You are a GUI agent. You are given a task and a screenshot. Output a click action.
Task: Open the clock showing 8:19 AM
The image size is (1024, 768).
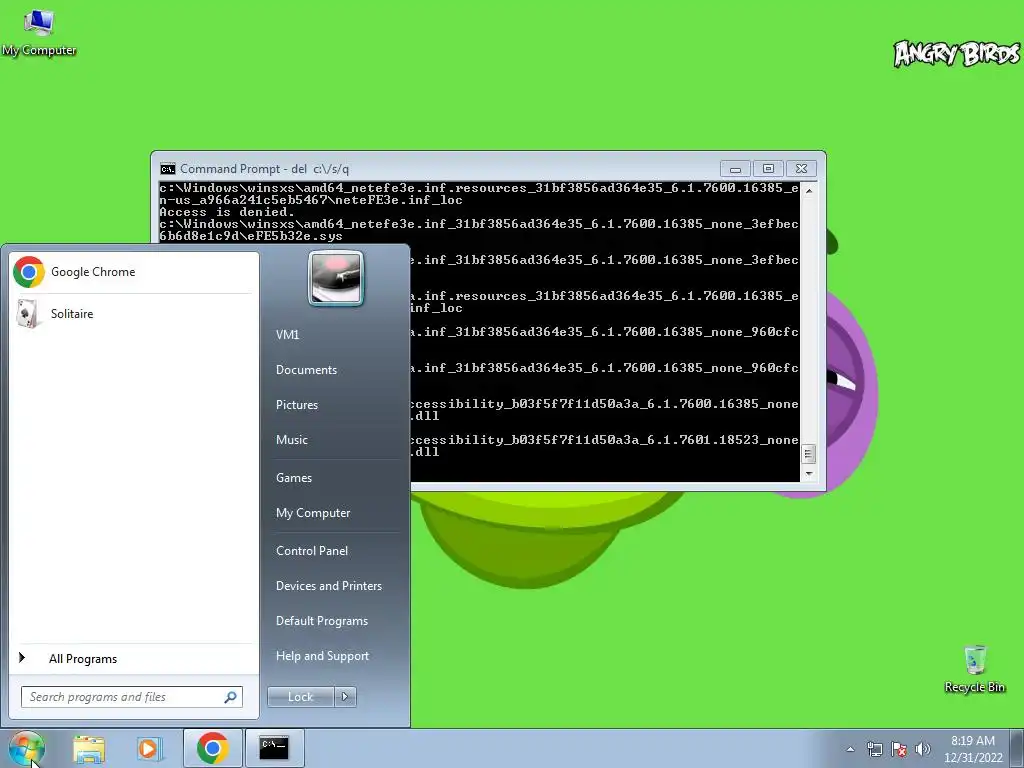point(972,748)
